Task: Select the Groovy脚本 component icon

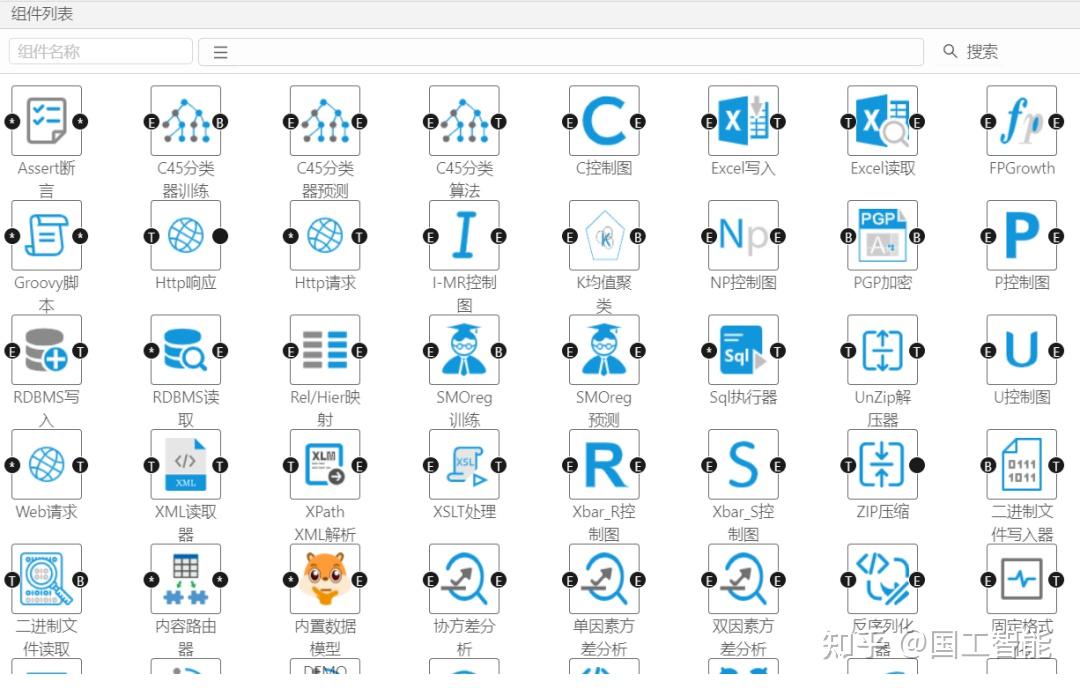Action: tap(46, 236)
